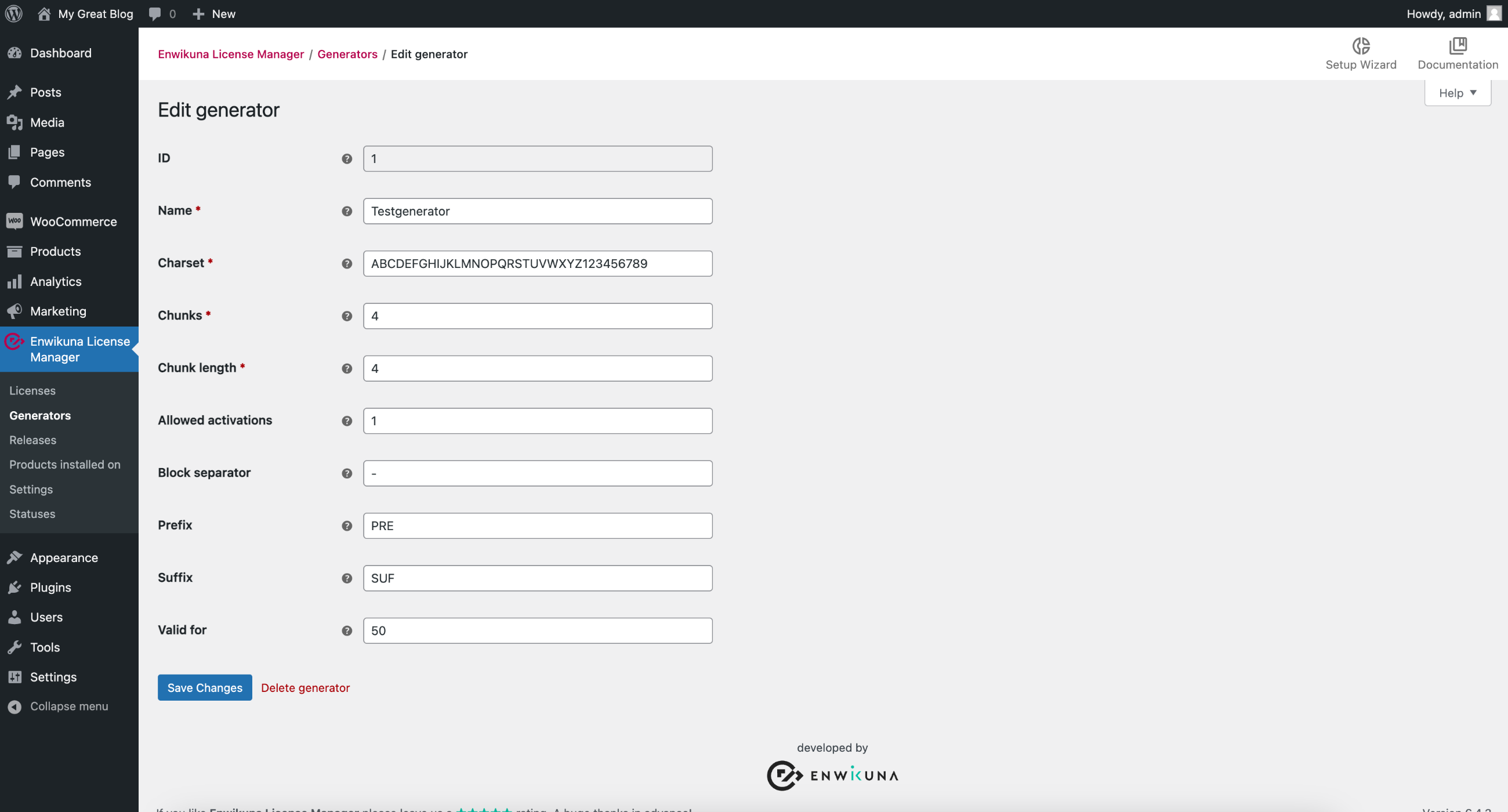1508x812 pixels.
Task: Follow Generators breadcrumb link
Action: coord(347,54)
